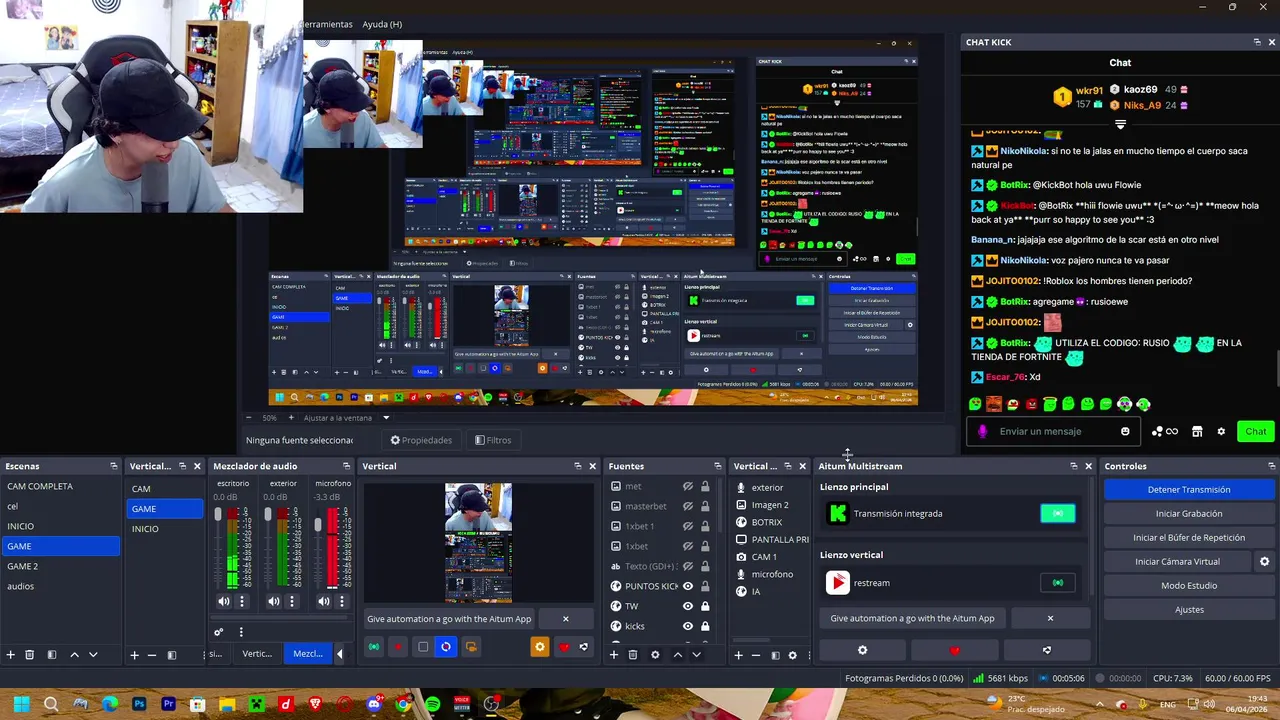This screenshot has height=720, width=1280.
Task: Move scene down in Escenas panel
Action: (93, 655)
